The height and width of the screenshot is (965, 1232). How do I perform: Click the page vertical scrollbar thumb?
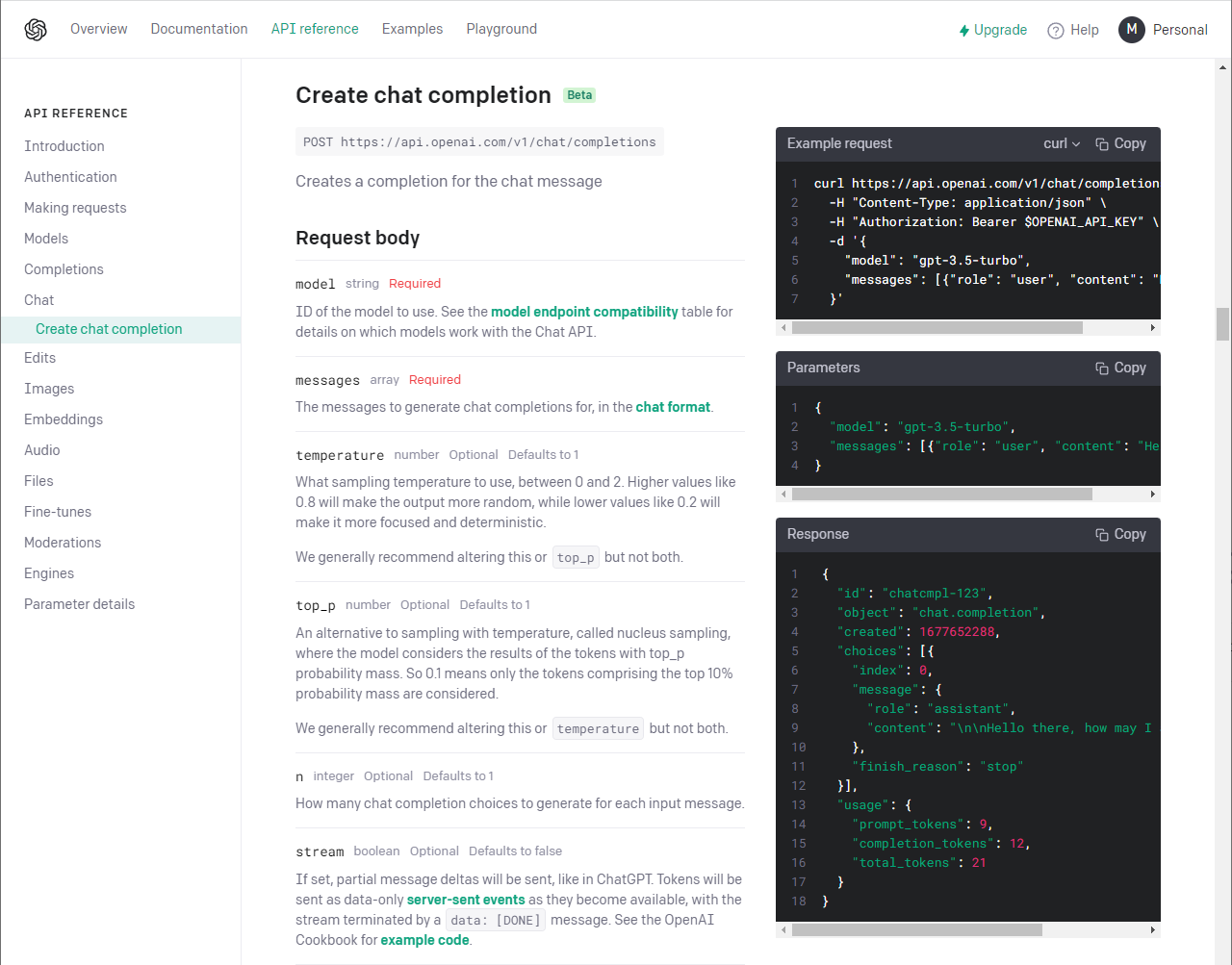1223,324
